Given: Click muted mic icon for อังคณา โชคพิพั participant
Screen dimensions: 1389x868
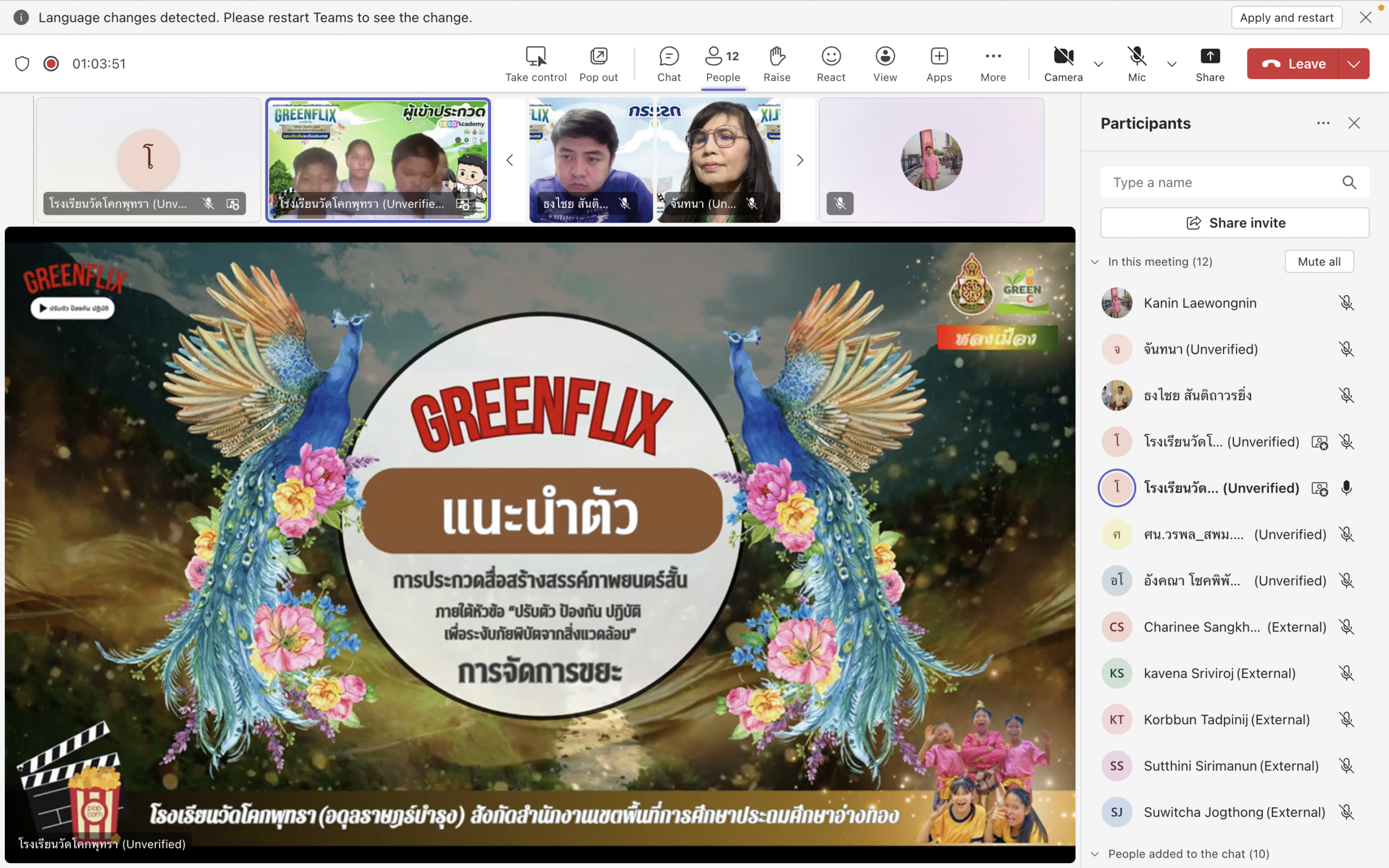Looking at the screenshot, I should [1346, 580].
